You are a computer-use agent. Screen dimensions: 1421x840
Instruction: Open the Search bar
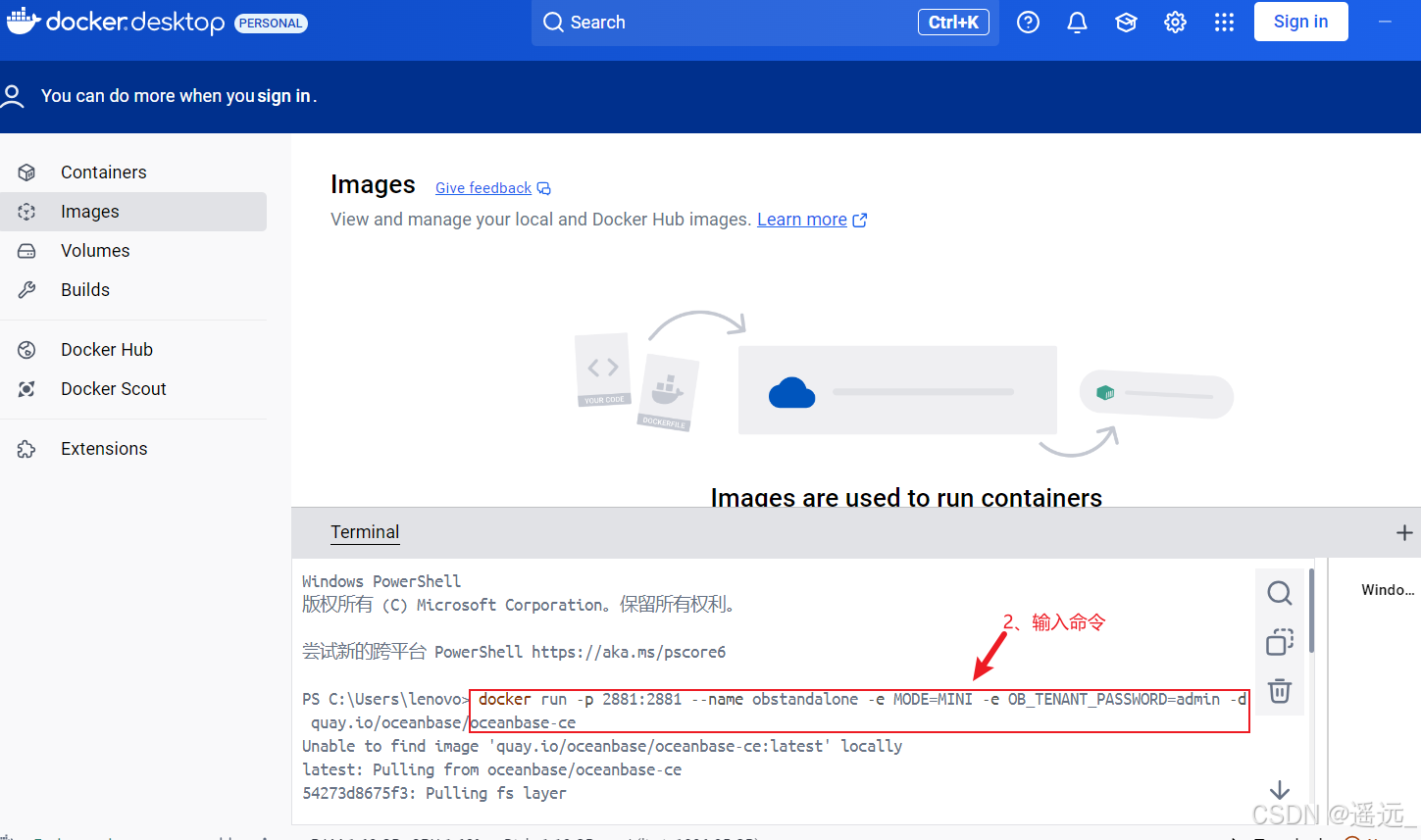pos(765,23)
